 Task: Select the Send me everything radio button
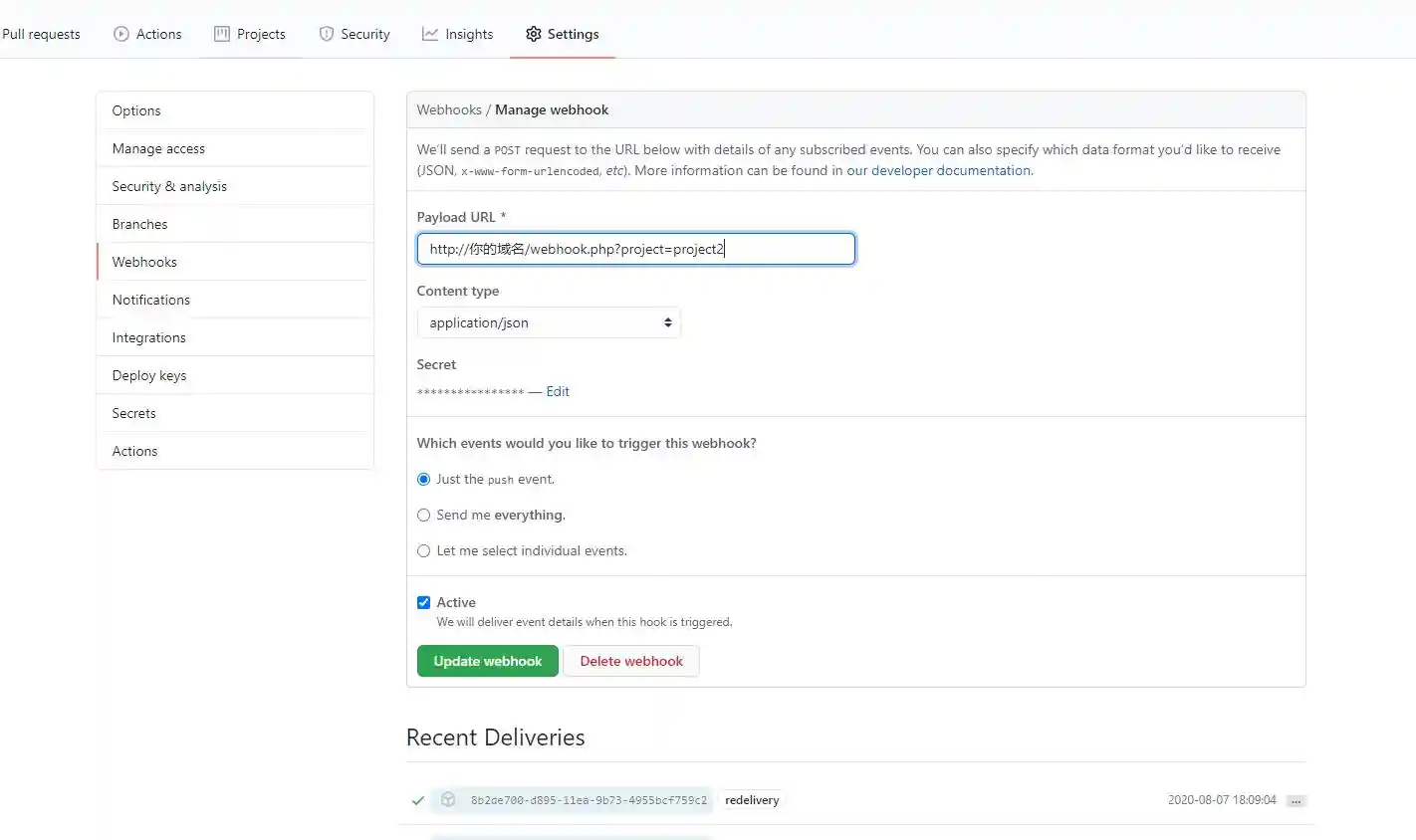[423, 515]
